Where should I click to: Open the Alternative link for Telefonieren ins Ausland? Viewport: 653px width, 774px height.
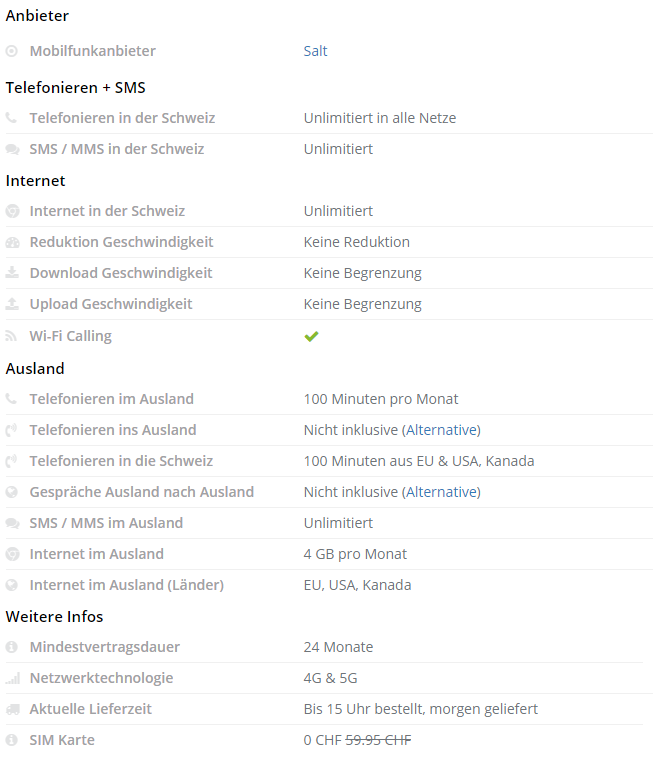(442, 430)
